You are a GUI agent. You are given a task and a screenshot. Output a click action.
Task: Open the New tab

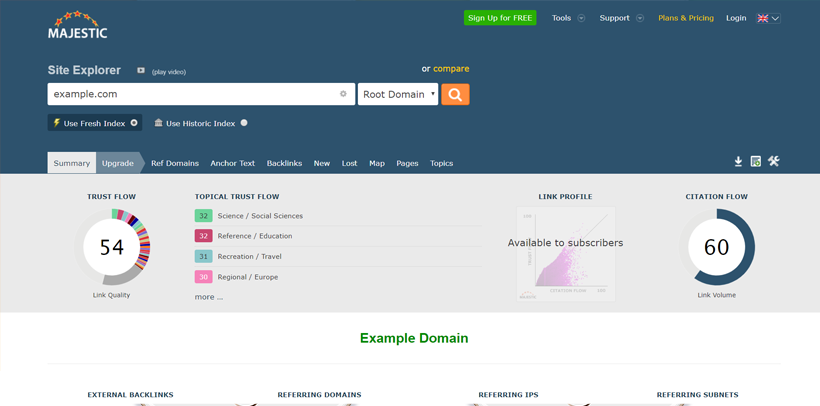point(322,163)
